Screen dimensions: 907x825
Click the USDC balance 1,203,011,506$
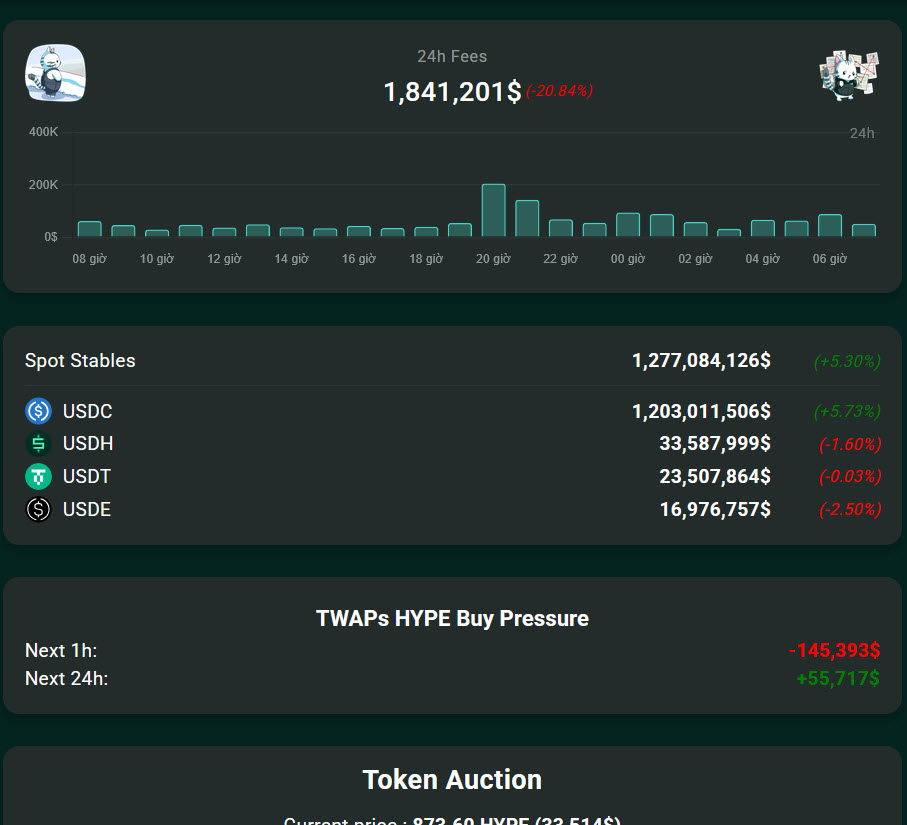[x=701, y=411]
